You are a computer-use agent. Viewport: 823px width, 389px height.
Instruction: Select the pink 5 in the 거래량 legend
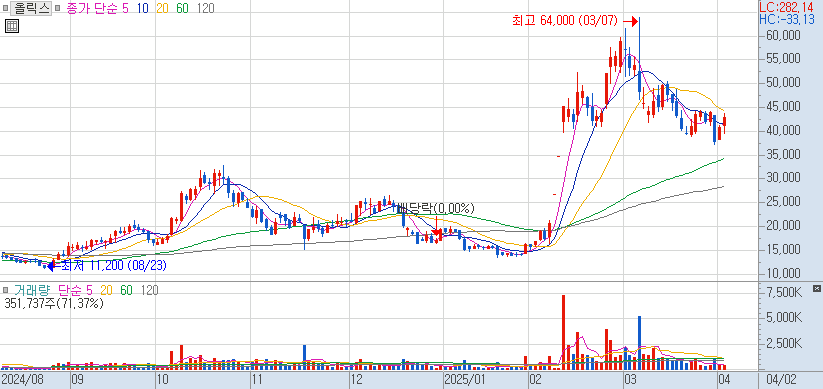[89, 290]
